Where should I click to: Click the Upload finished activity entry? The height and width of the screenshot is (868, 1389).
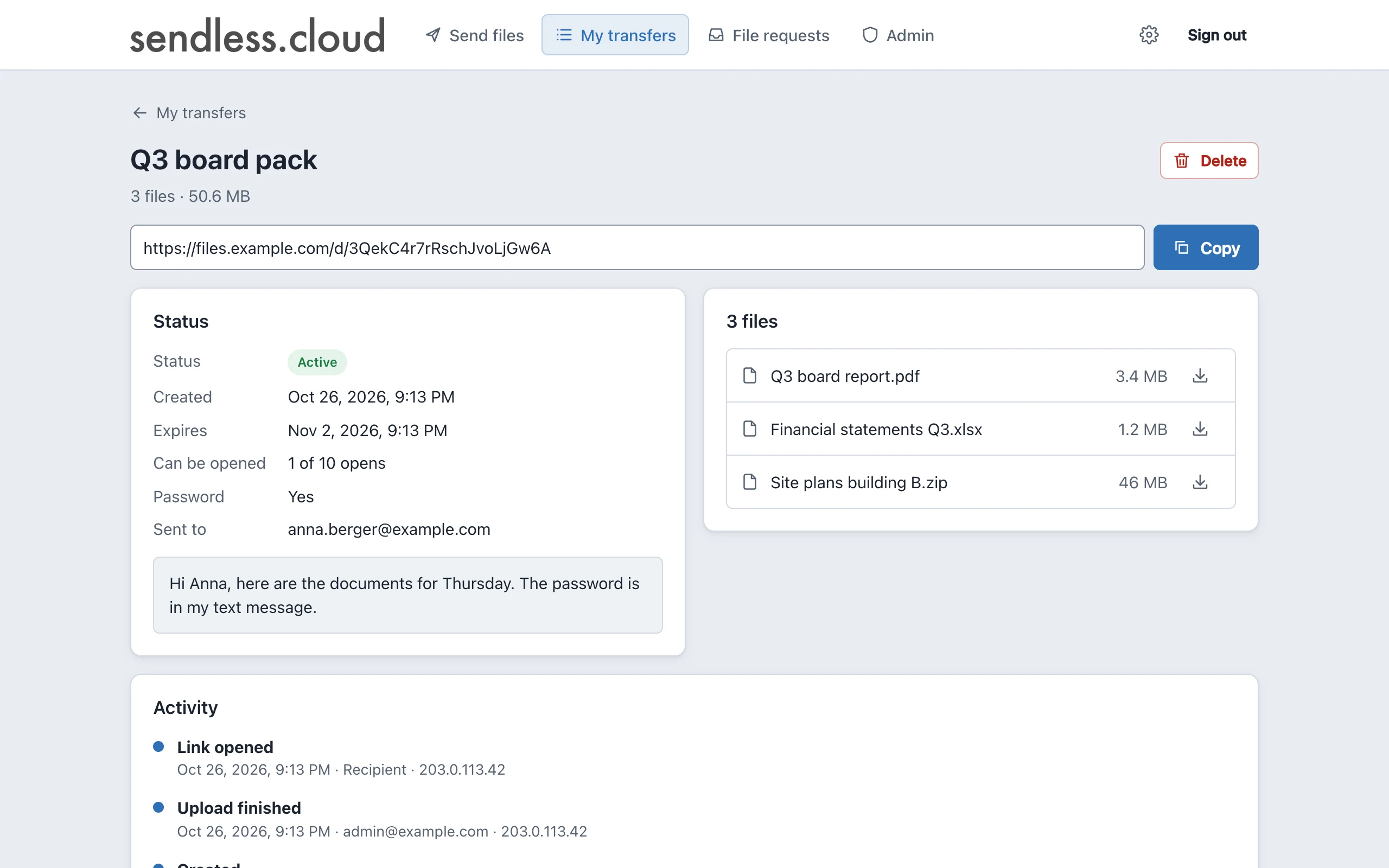[x=239, y=808]
